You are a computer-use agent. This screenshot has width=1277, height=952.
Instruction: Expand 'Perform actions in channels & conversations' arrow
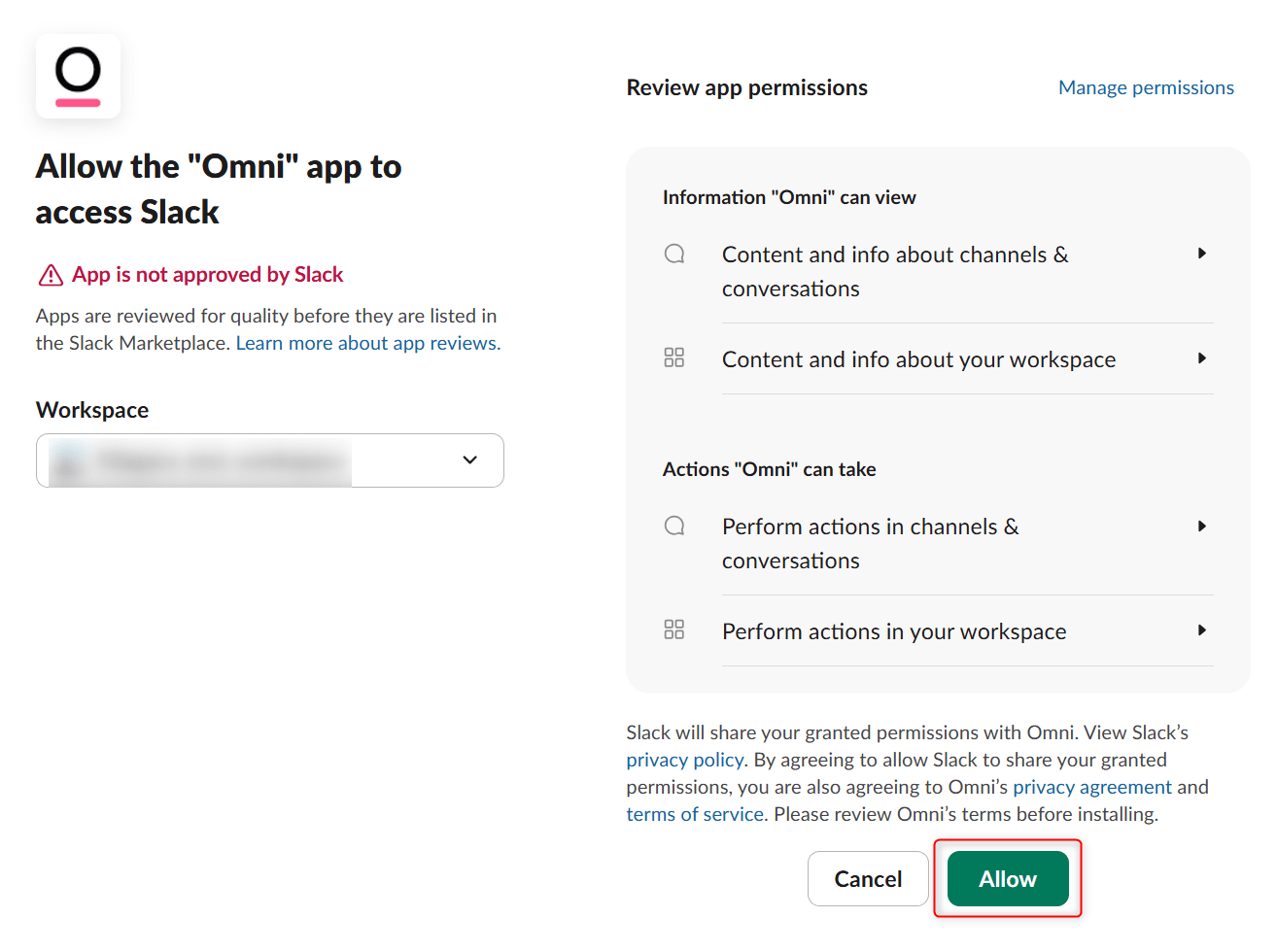[x=1202, y=527]
